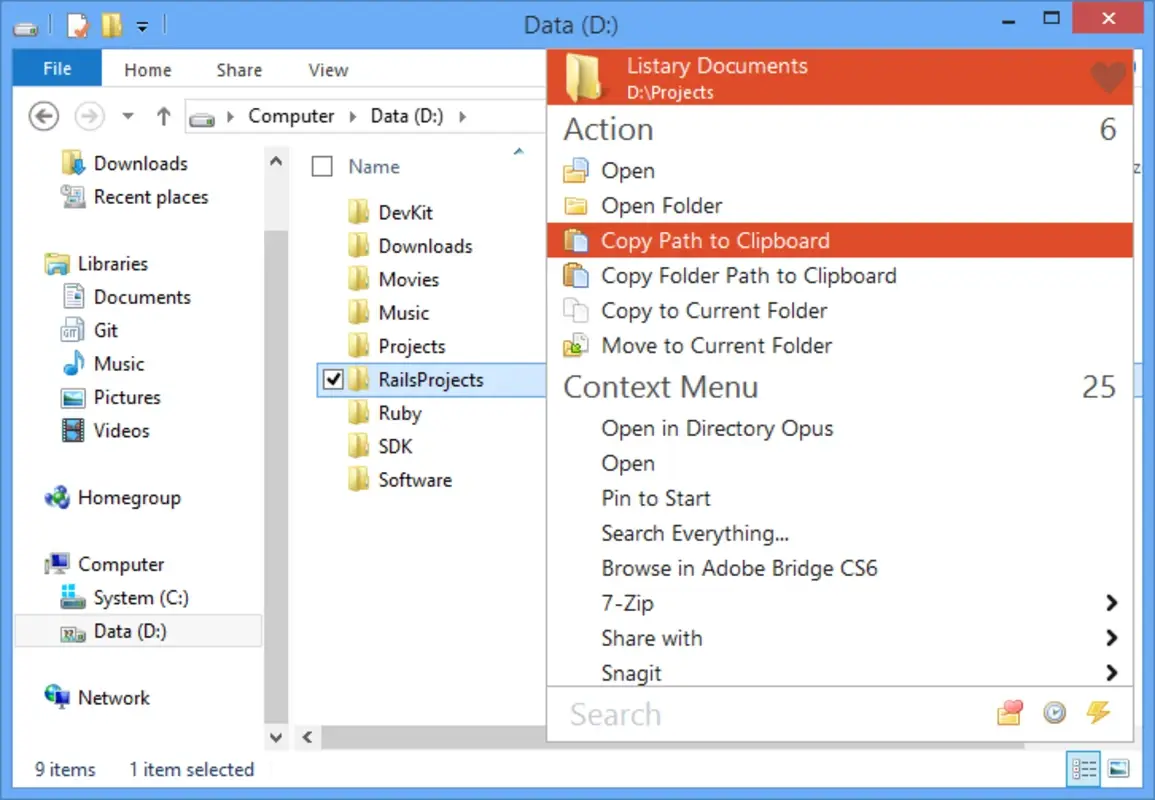Click the Listary lightning actions icon
1155x800 pixels.
pos(1099,713)
